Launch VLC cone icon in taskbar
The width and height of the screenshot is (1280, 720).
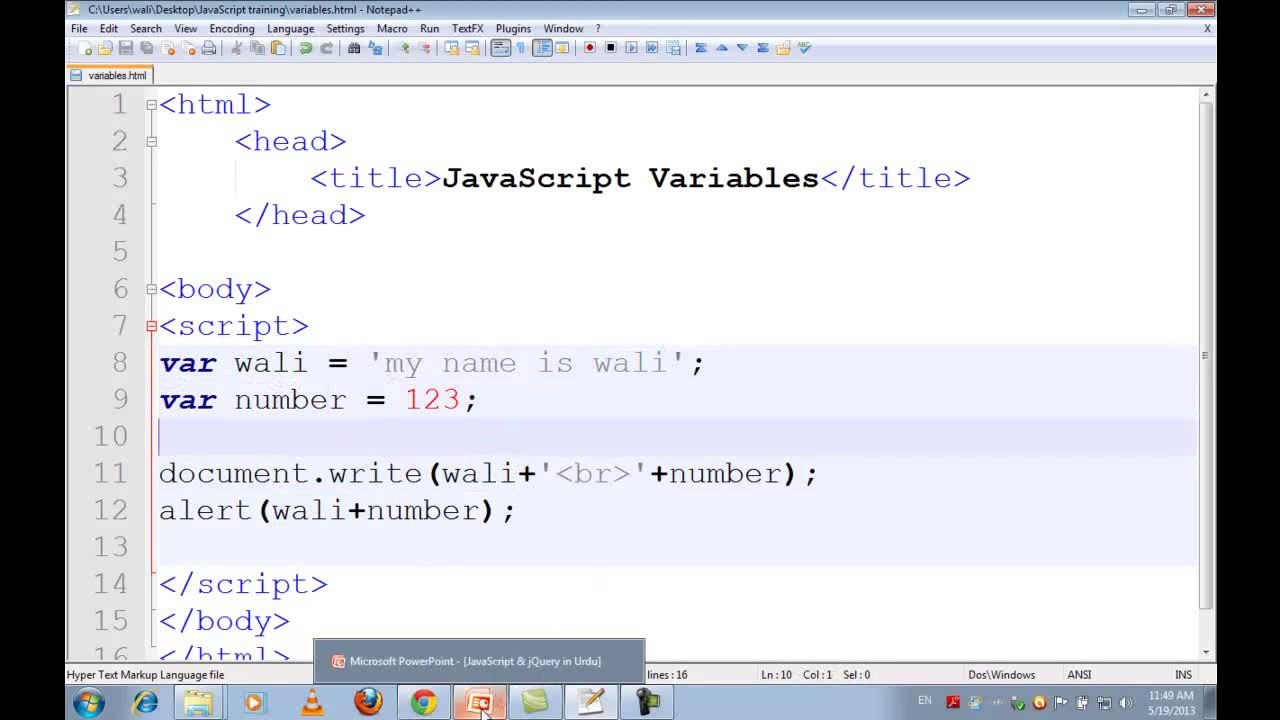click(x=313, y=703)
